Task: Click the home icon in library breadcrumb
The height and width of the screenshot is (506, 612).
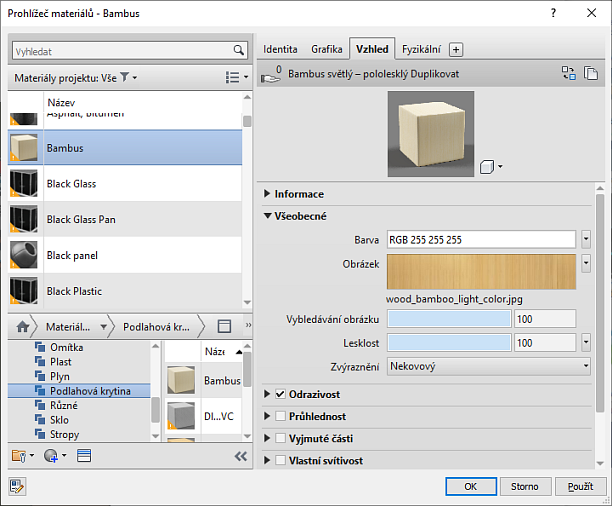Action: pyautogui.click(x=21, y=326)
